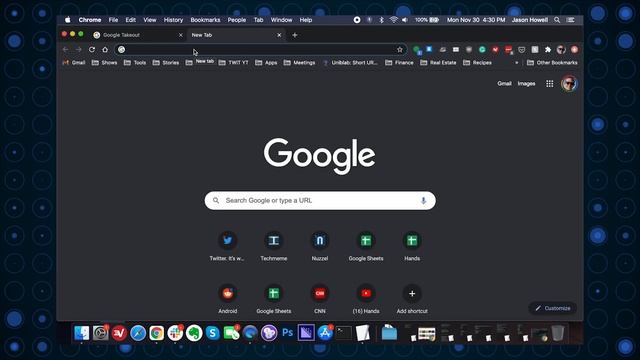Launch Photoshop from the Dock
The height and width of the screenshot is (360, 640).
pos(287,333)
